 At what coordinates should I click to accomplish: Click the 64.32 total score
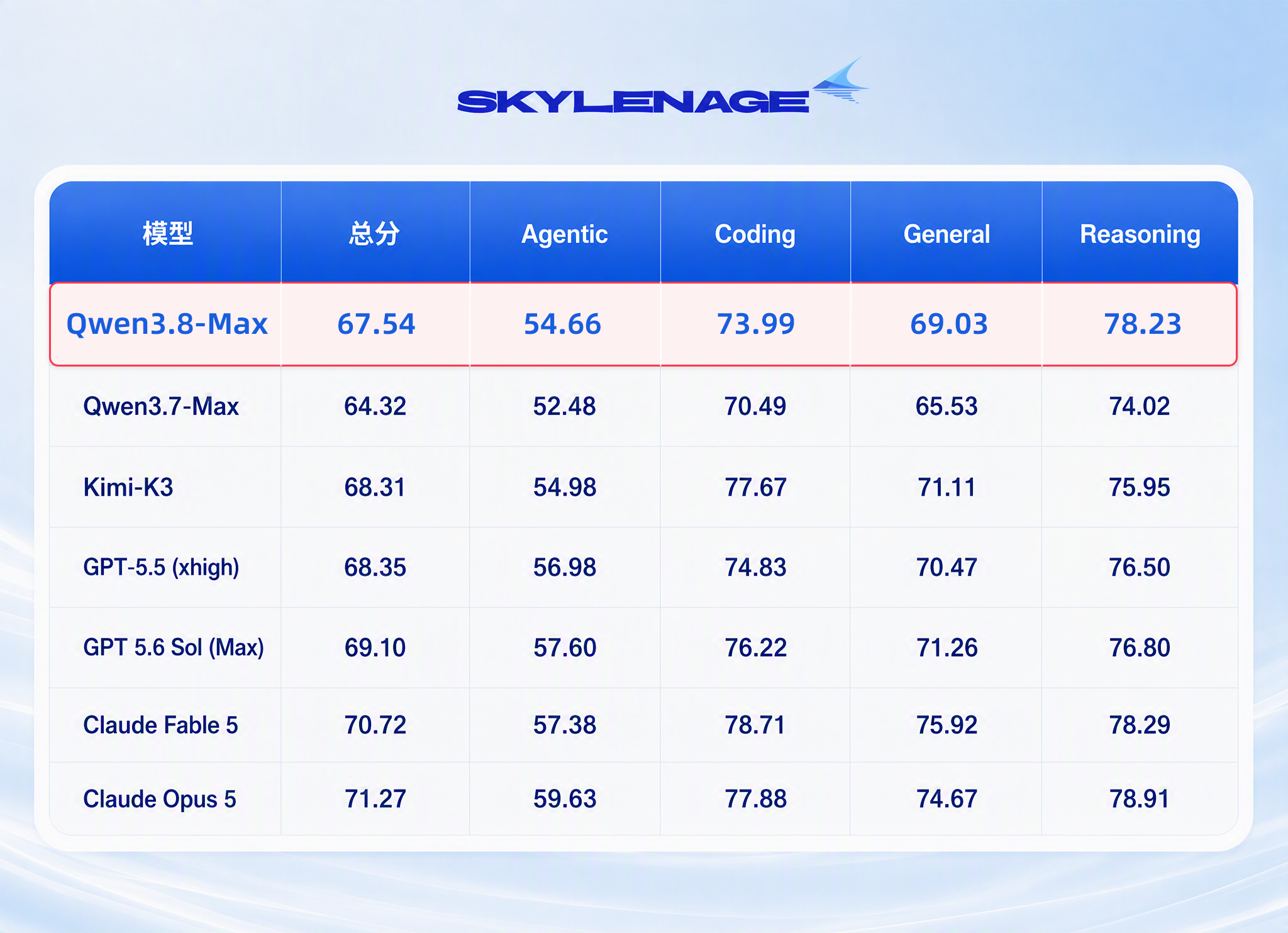(375, 407)
